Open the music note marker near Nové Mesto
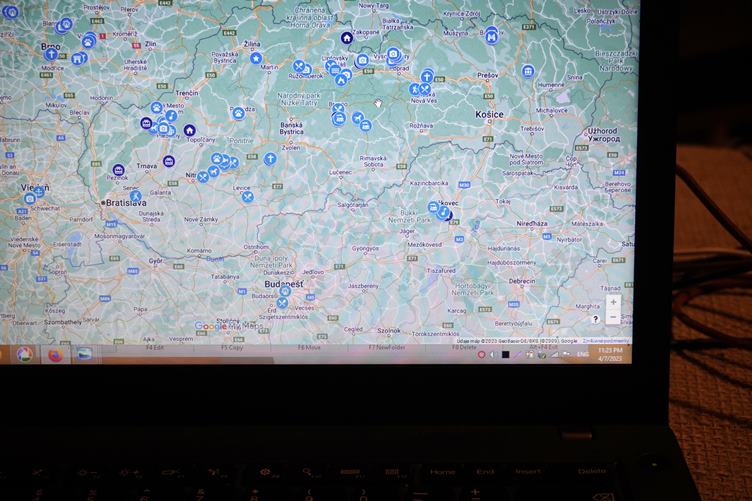 click(x=171, y=116)
